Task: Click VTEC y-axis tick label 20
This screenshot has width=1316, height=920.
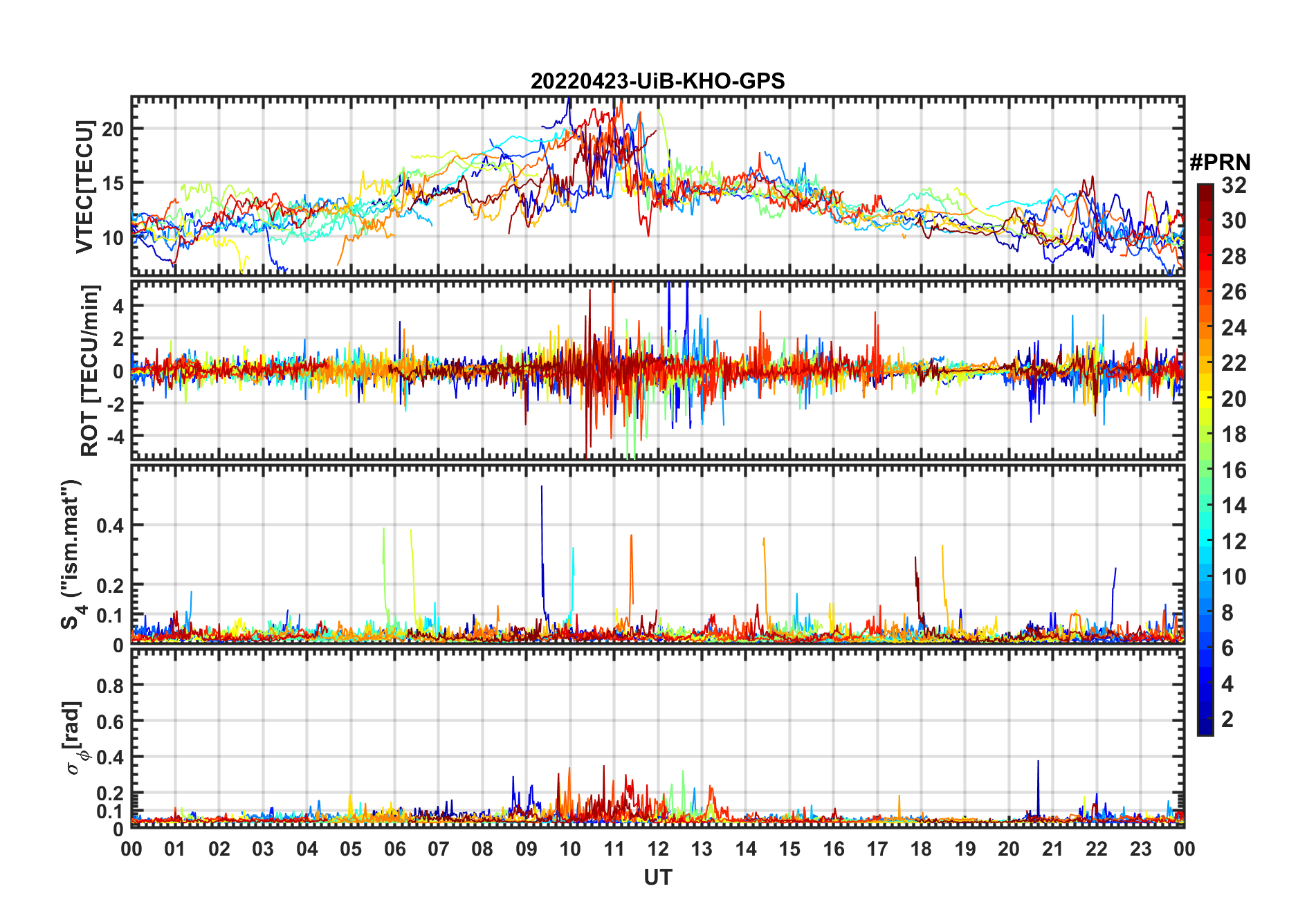Action: [113, 129]
